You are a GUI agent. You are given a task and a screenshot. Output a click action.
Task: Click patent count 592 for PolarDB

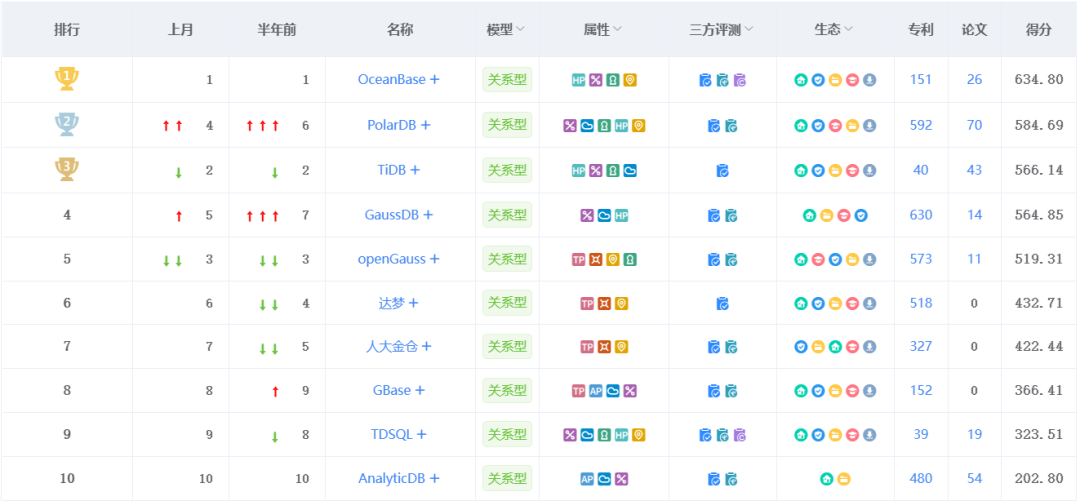[x=921, y=125]
